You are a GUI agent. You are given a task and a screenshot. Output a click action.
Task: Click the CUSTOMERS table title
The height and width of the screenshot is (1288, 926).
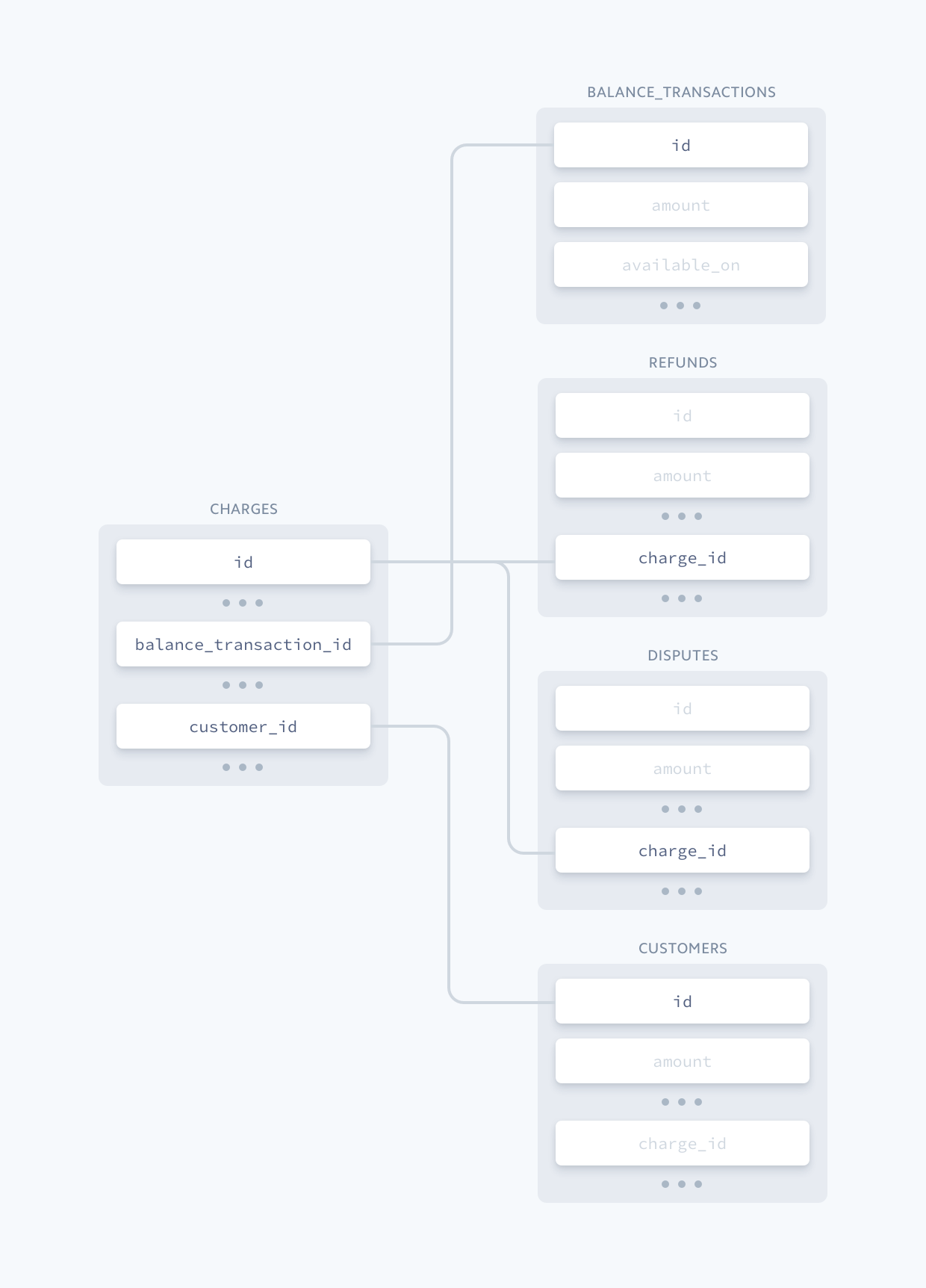click(683, 948)
